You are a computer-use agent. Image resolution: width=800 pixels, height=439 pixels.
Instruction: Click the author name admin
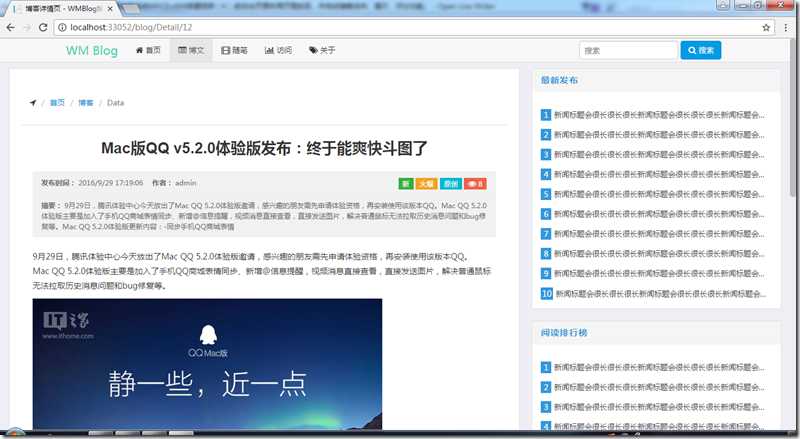(x=186, y=183)
